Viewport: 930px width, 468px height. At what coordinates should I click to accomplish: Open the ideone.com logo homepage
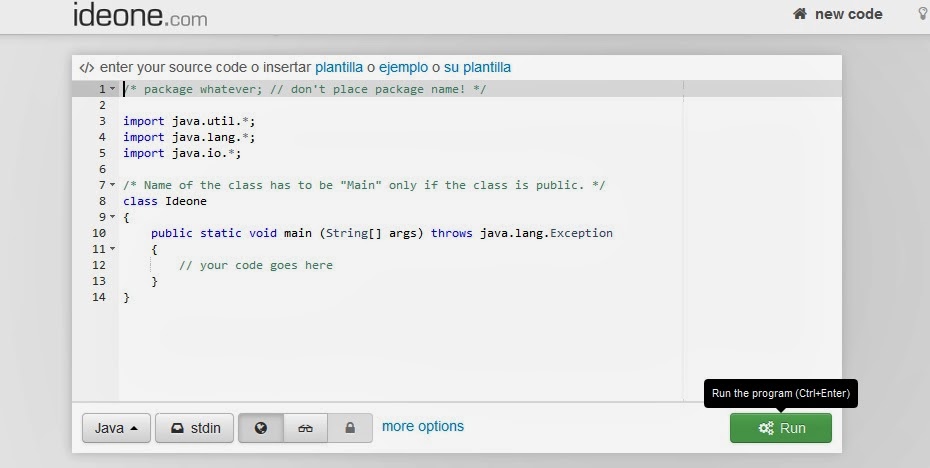pyautogui.click(x=140, y=14)
